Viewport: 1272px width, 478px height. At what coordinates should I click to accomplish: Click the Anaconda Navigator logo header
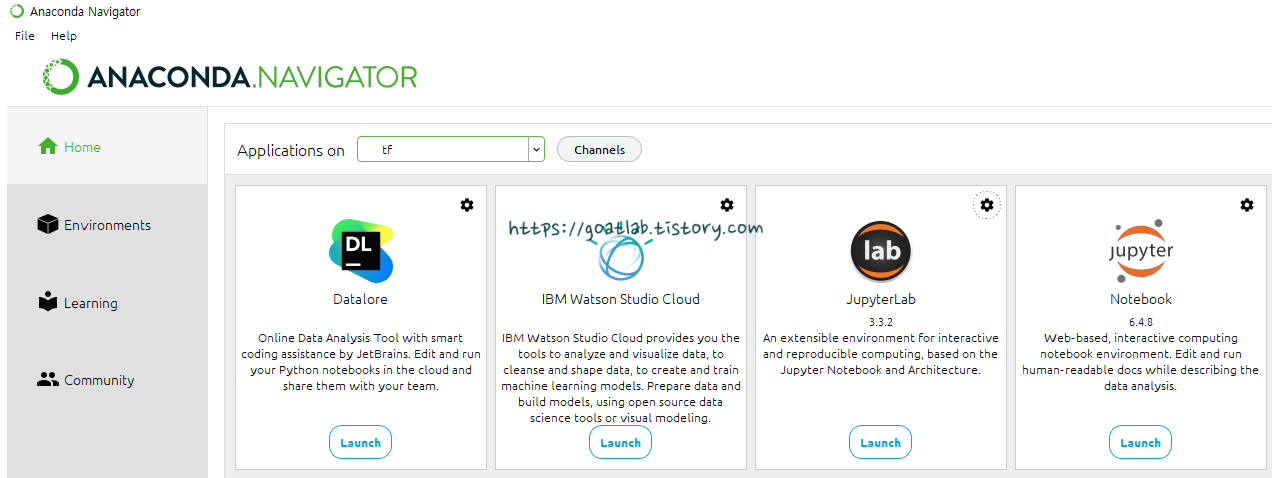coord(230,77)
